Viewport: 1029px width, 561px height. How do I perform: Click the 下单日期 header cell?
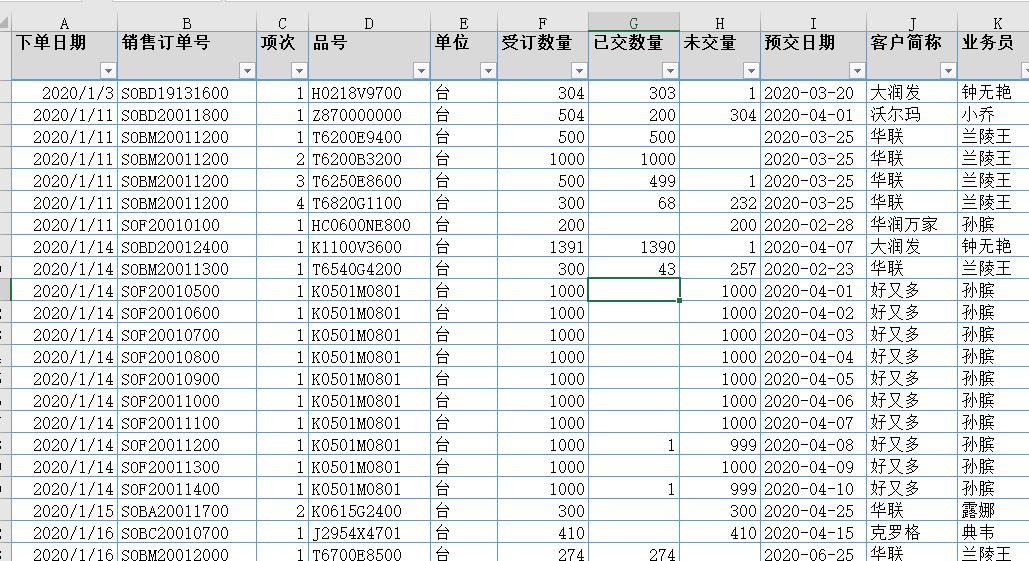pyautogui.click(x=64, y=55)
